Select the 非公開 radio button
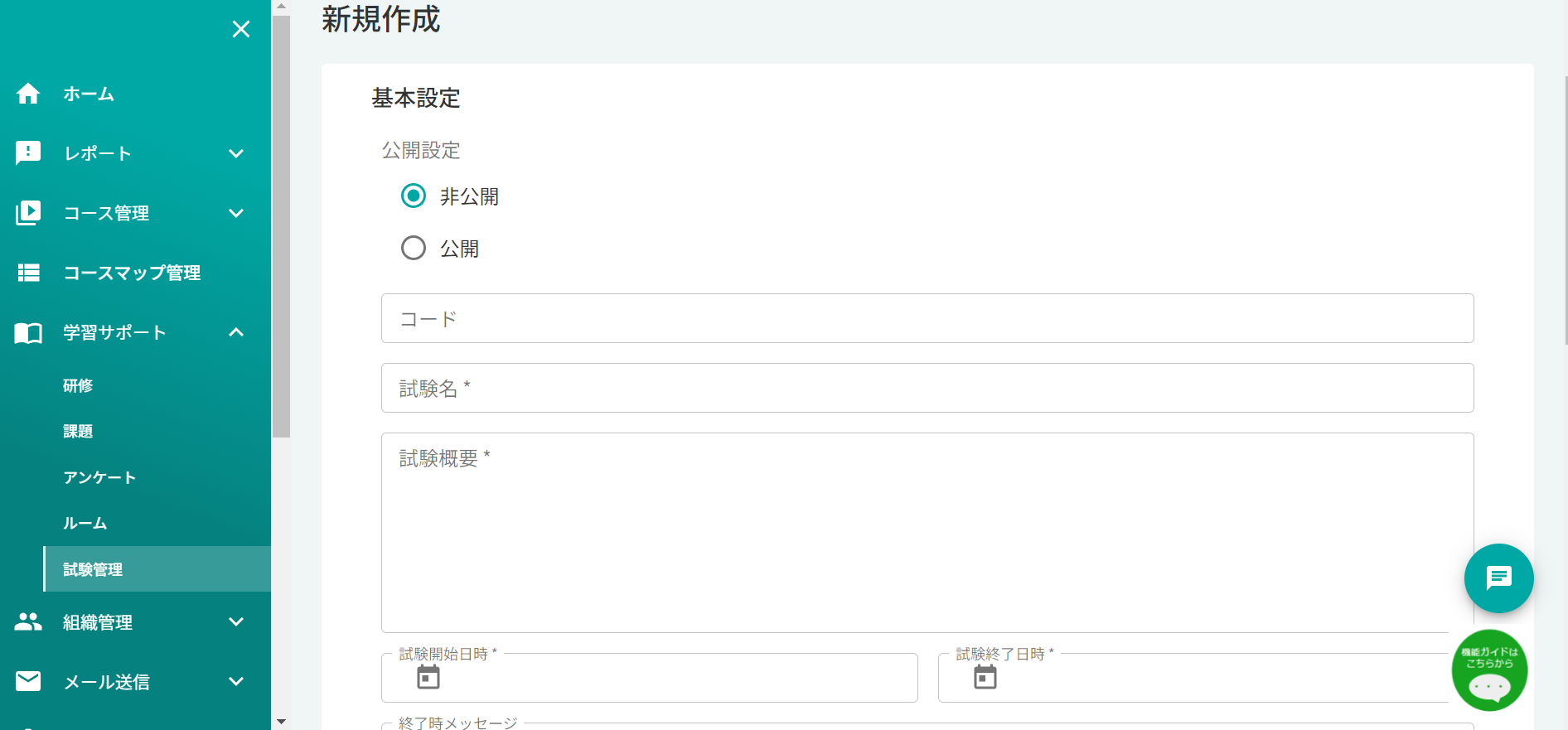 coord(414,196)
